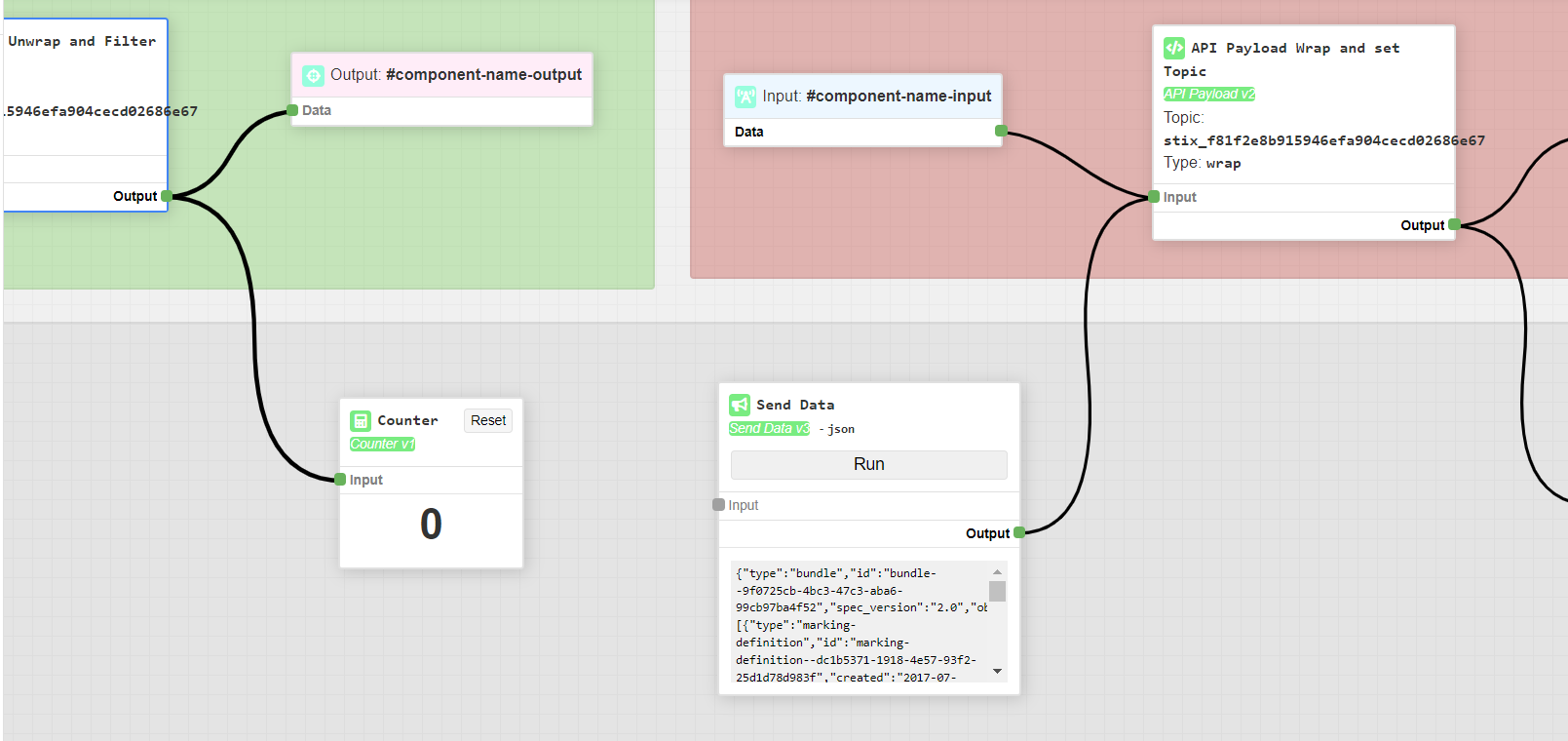
Task: Select the Counter value 0
Action: pyautogui.click(x=431, y=525)
